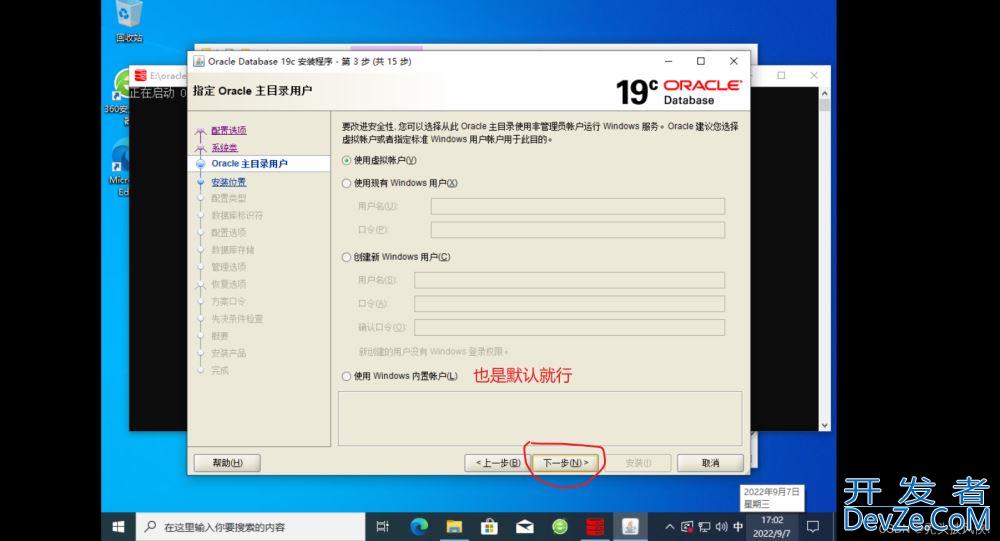The image size is (1000, 541).
Task: Open the notification center icon
Action: point(812,527)
